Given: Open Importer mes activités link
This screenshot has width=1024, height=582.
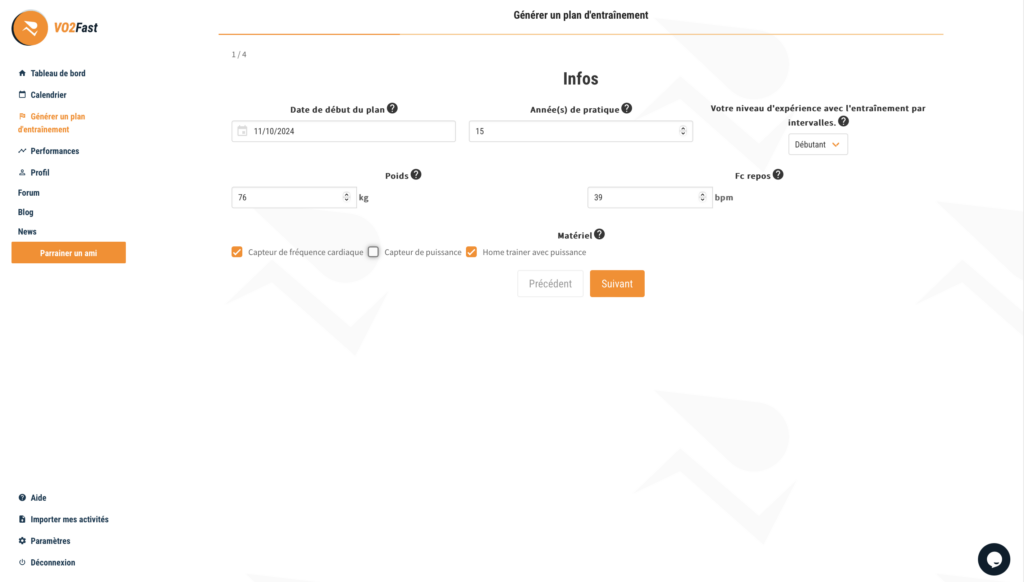Looking at the screenshot, I should 69,519.
